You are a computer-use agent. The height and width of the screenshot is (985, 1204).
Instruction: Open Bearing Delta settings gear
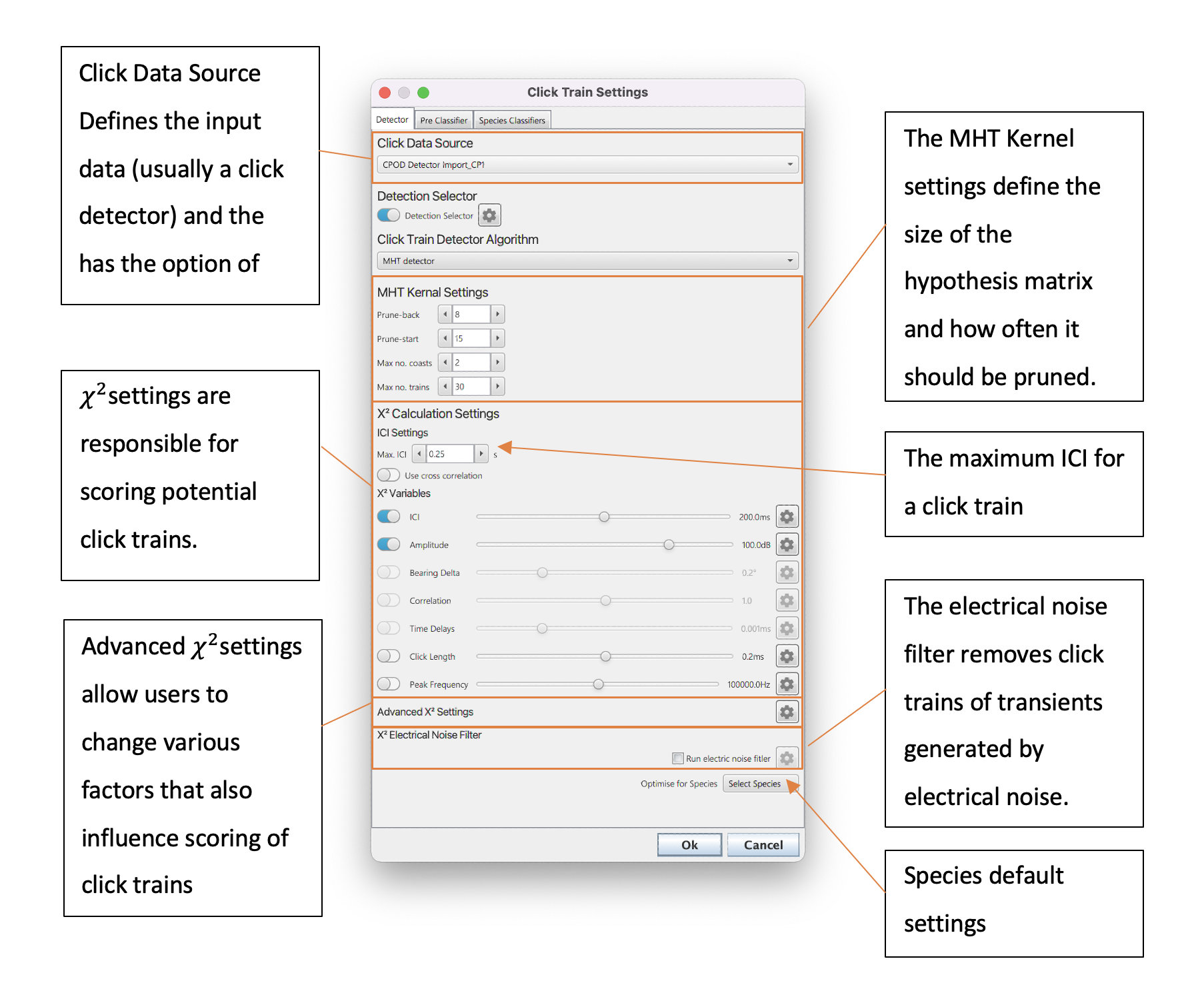[x=787, y=572]
